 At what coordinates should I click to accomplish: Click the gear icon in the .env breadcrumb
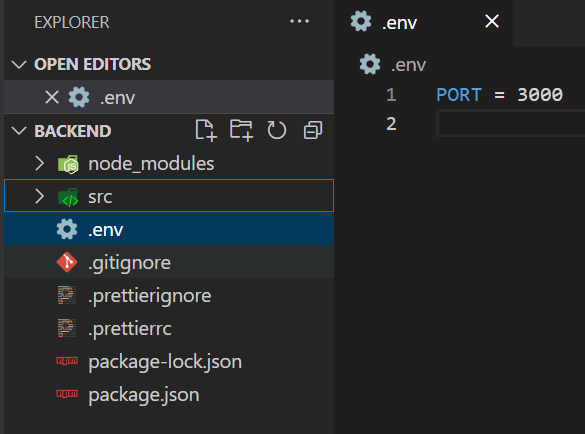tap(370, 64)
